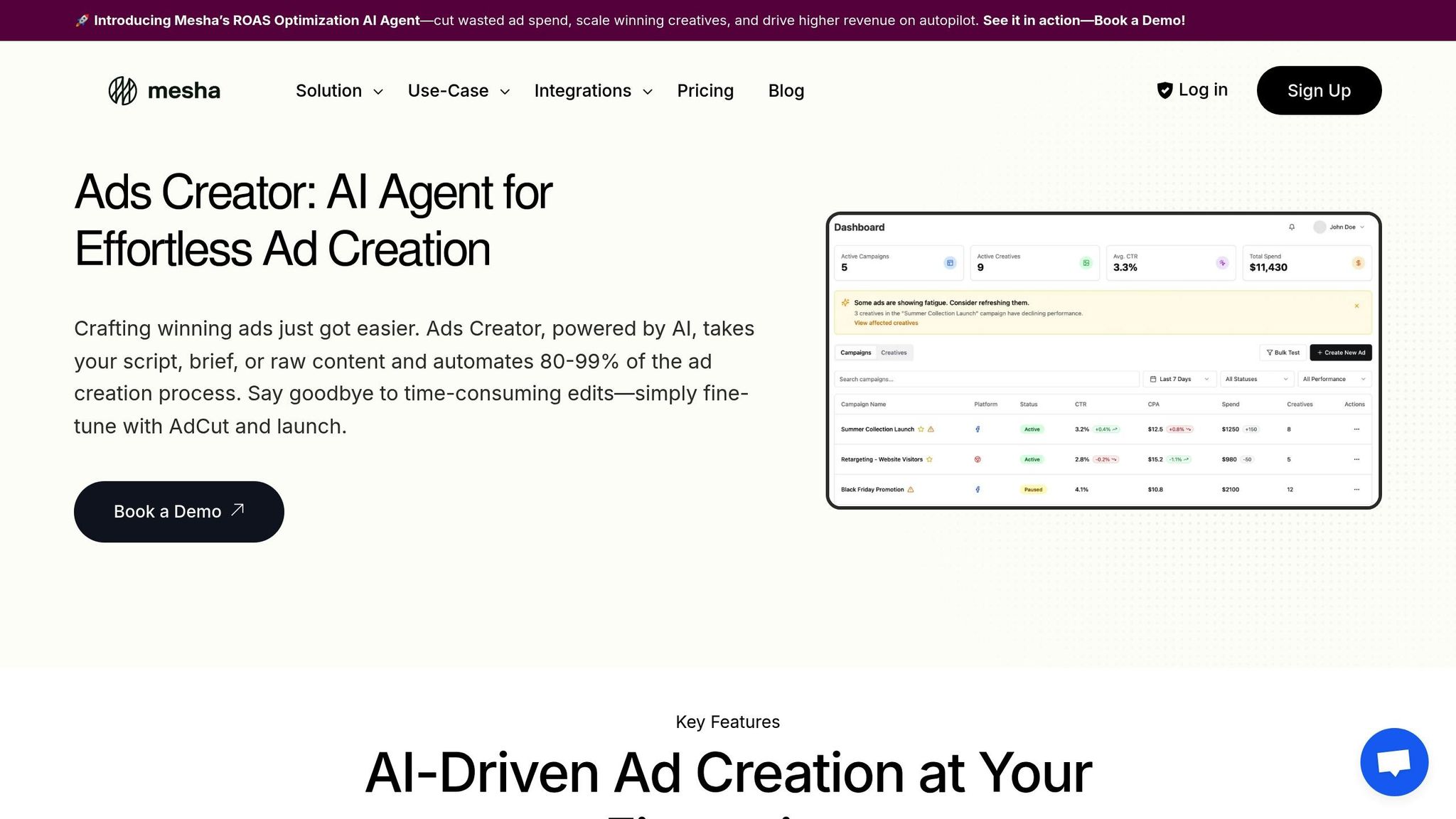
Task: Click the warning triangle beside Black Friday Promotion
Action: [x=911, y=490]
